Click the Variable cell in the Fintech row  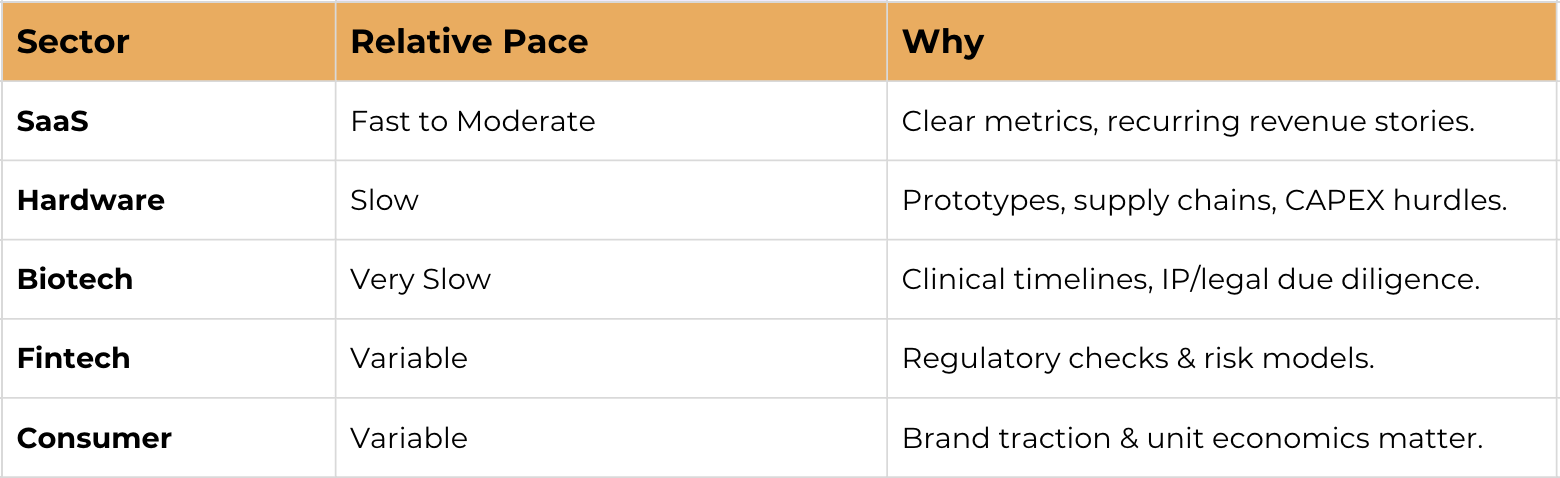click(611, 358)
